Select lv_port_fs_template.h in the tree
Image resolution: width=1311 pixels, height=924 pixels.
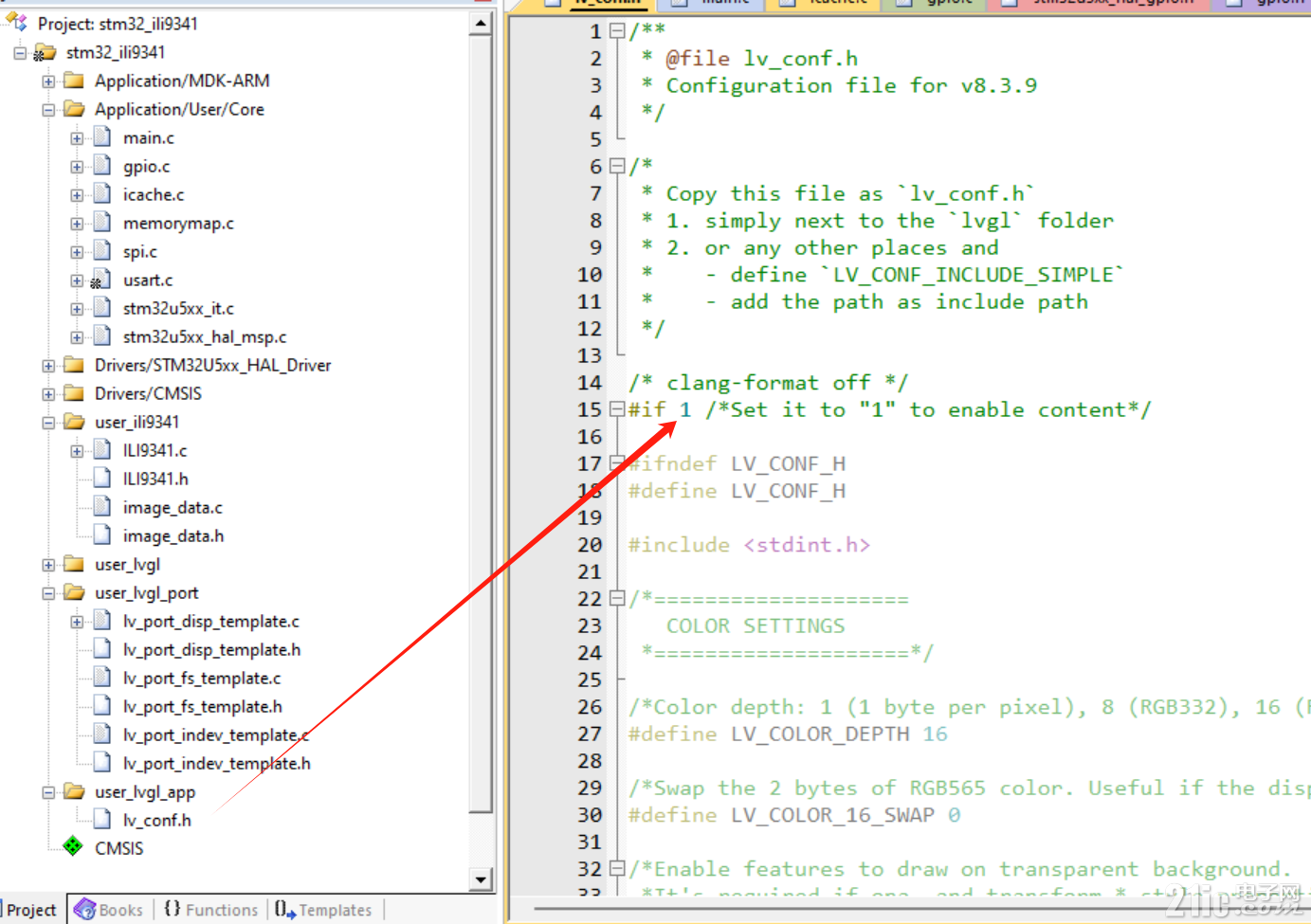[x=203, y=707]
